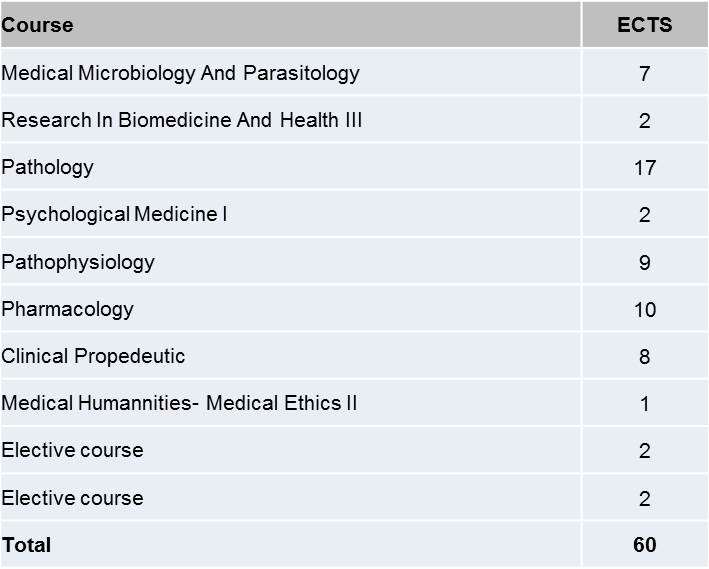Image resolution: width=709 pixels, height=569 pixels.
Task: Click Pathology's ECTS value 17
Action: point(644,168)
